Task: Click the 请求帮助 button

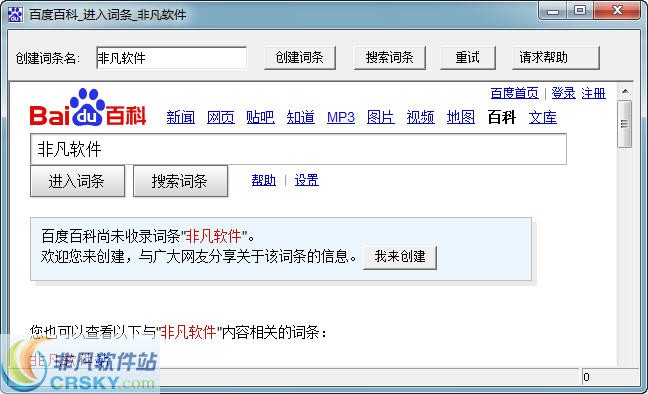Action: click(556, 57)
